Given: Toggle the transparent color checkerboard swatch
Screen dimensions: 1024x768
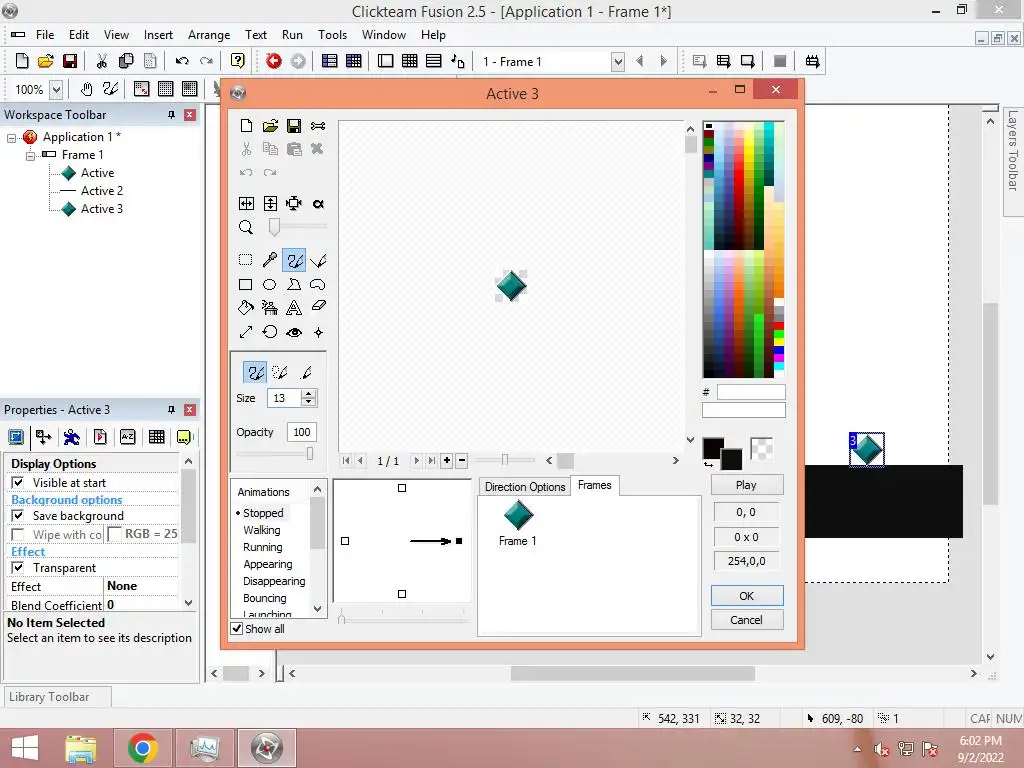Looking at the screenshot, I should [761, 449].
